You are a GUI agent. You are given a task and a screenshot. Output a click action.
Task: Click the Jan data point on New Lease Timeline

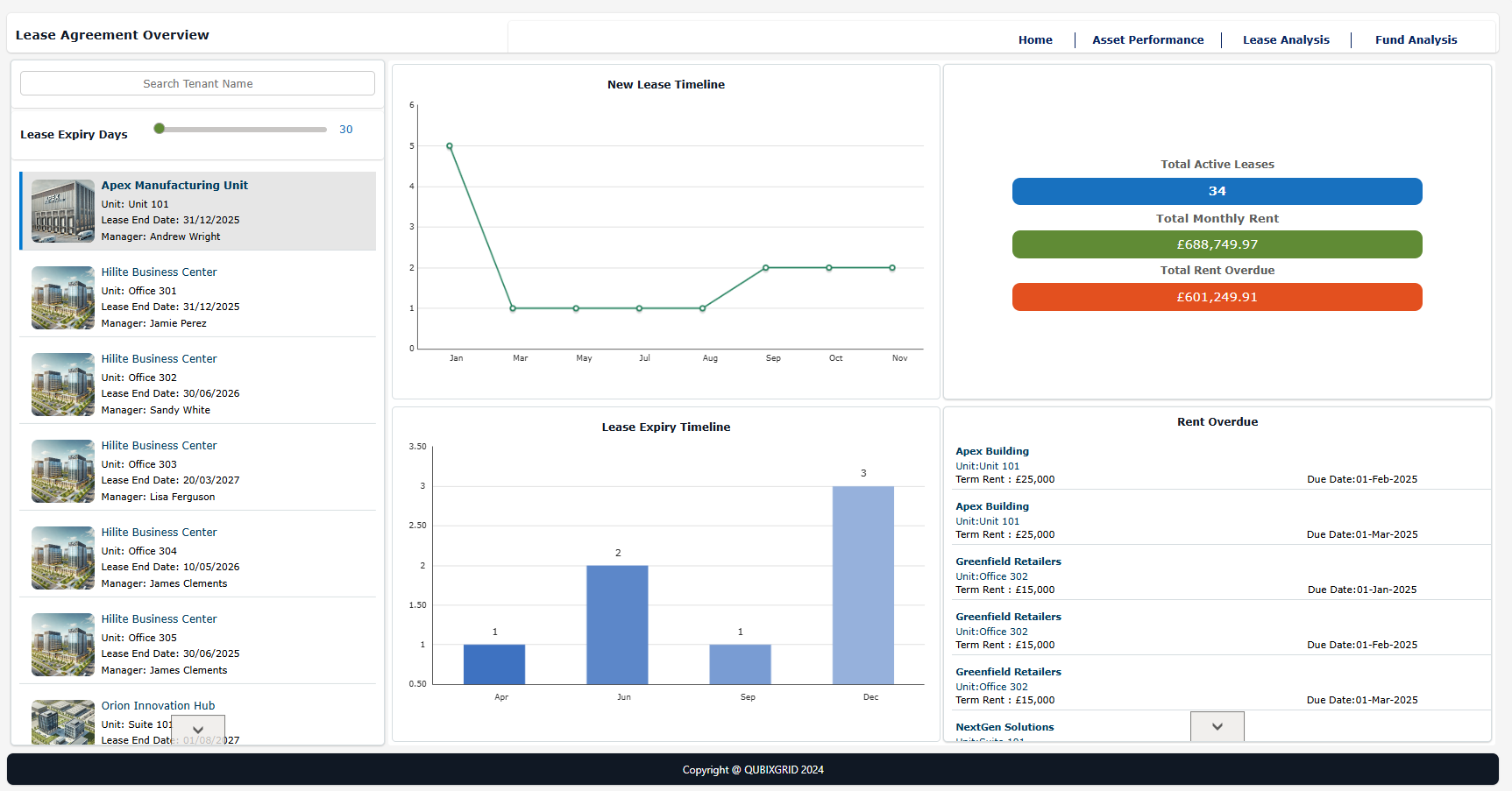tap(450, 145)
